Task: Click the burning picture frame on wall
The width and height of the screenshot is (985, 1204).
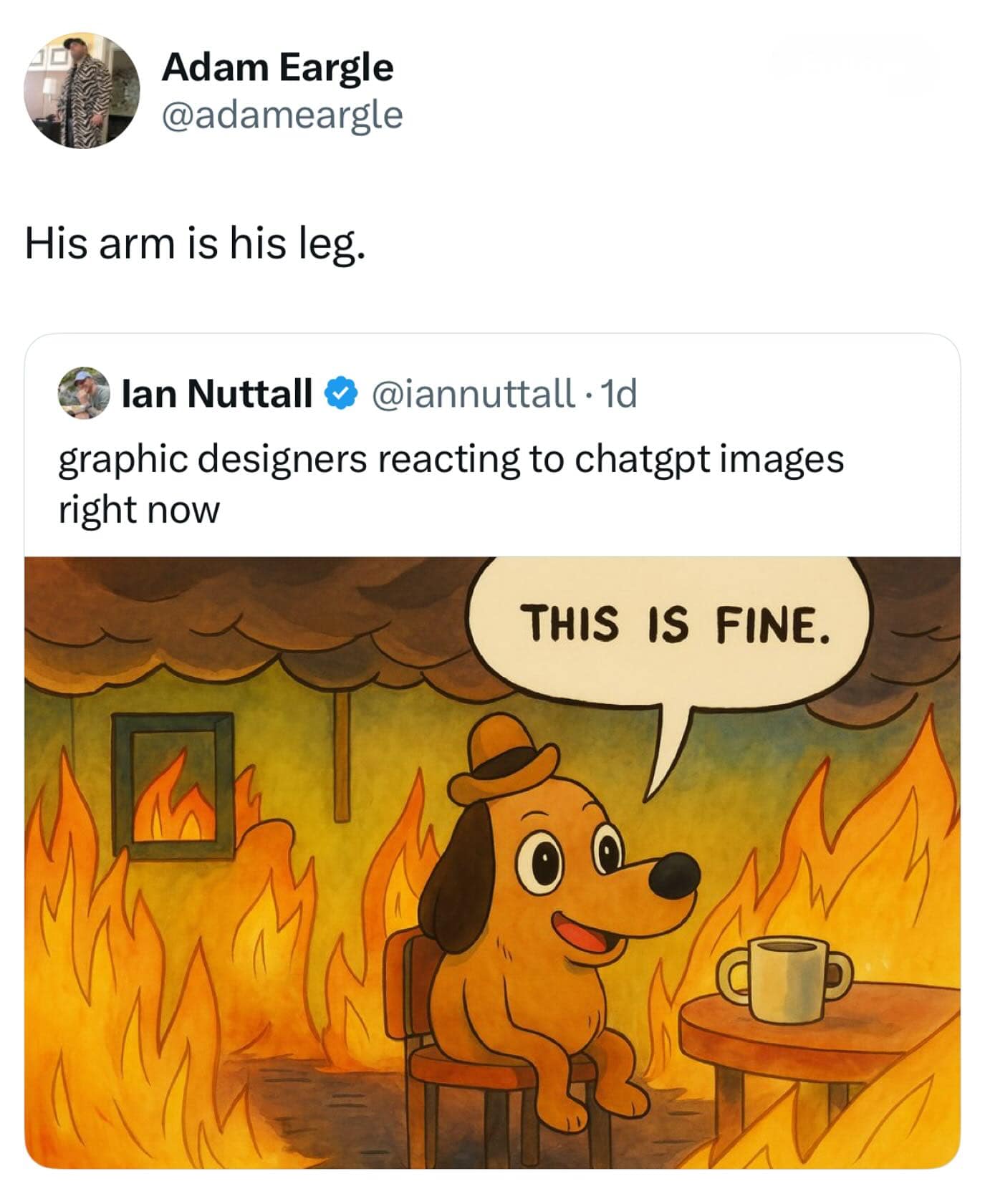Action: coord(173,784)
